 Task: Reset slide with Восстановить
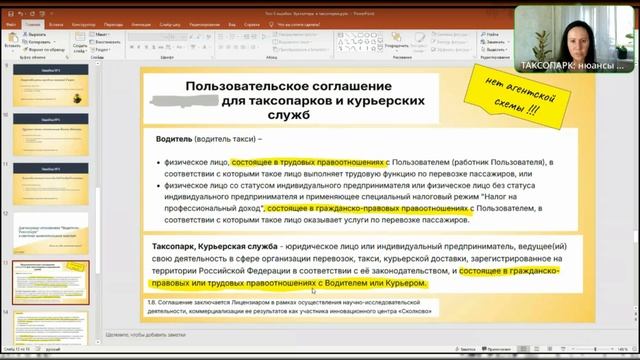[x=105, y=42]
